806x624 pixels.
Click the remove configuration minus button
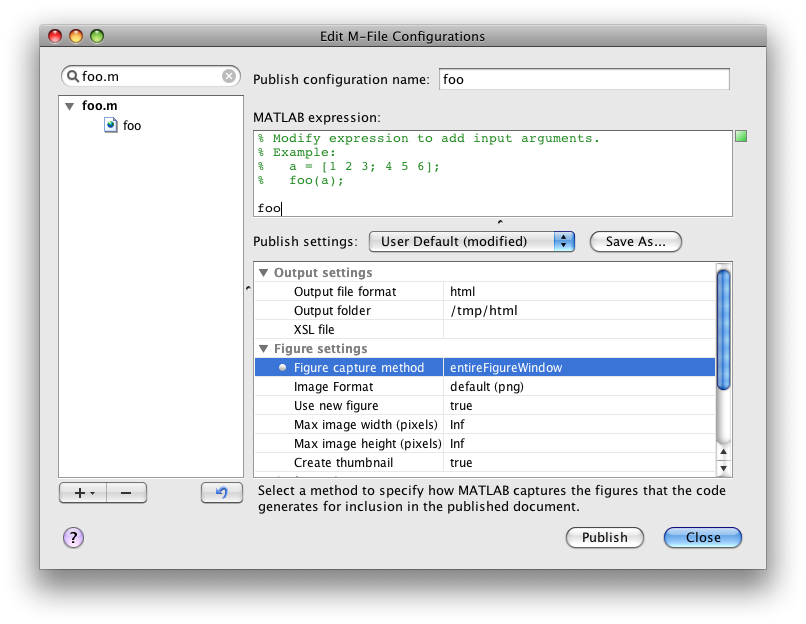click(125, 492)
